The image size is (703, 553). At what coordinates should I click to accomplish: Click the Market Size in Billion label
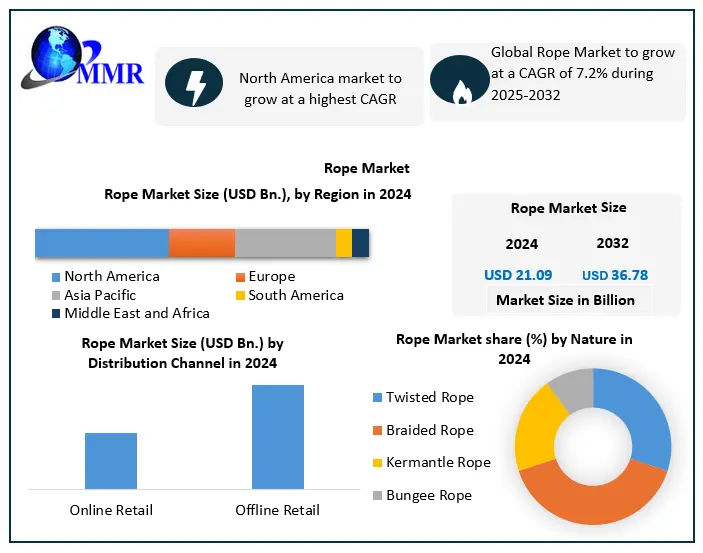[x=566, y=300]
